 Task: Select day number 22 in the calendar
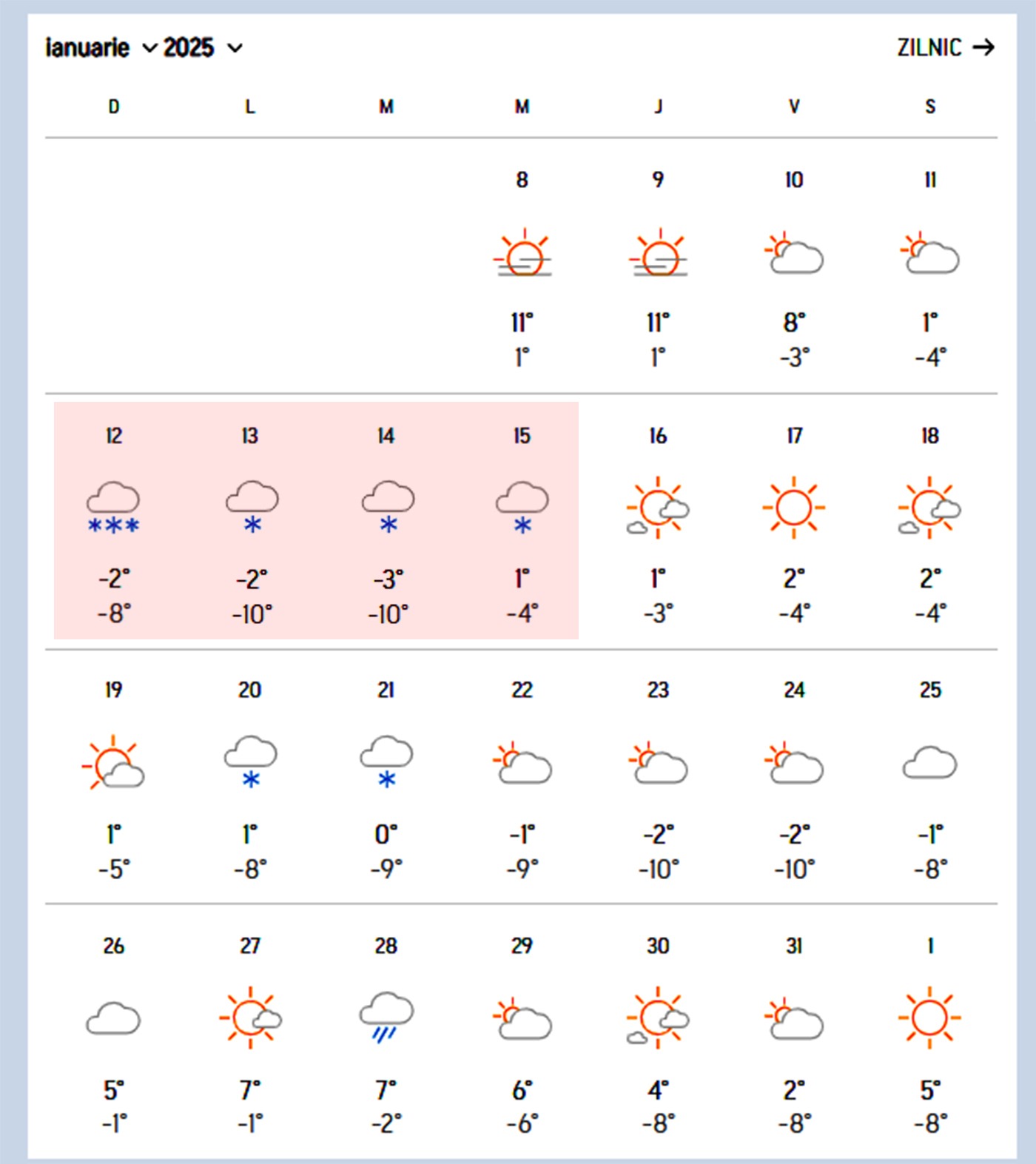pos(522,690)
